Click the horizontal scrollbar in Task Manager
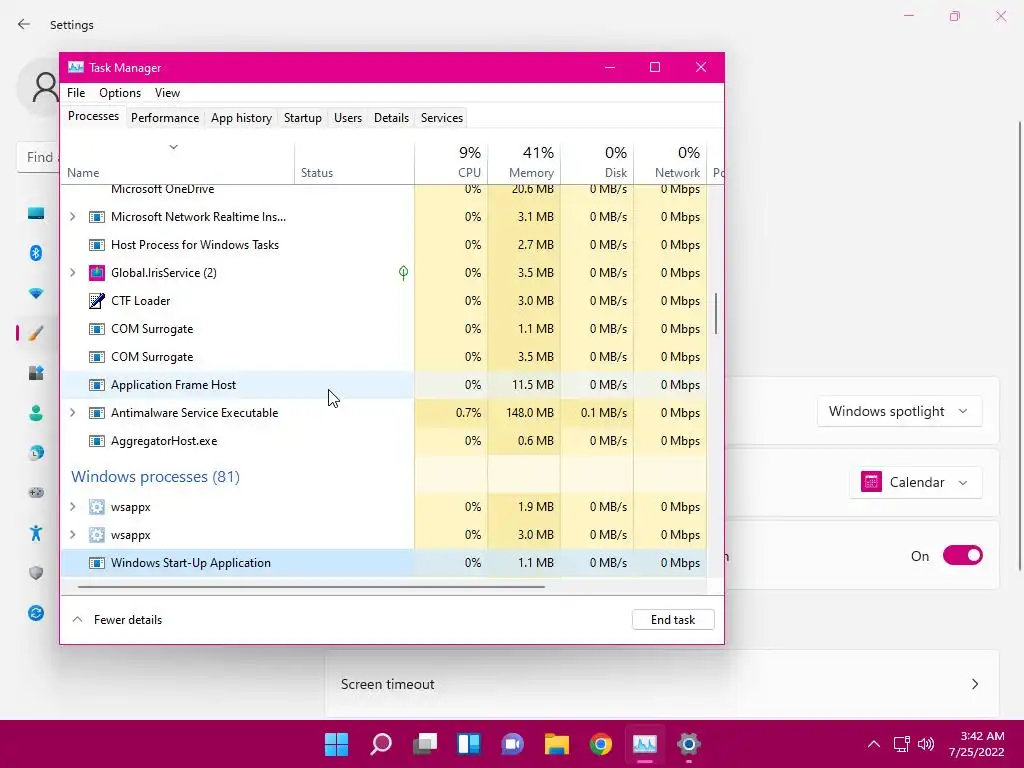This screenshot has height=768, width=1024. pyautogui.click(x=311, y=587)
